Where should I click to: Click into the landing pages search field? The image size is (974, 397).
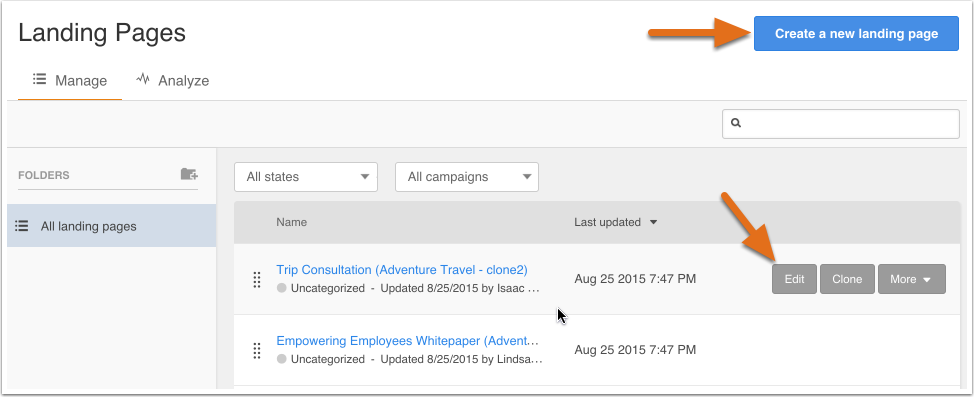840,124
